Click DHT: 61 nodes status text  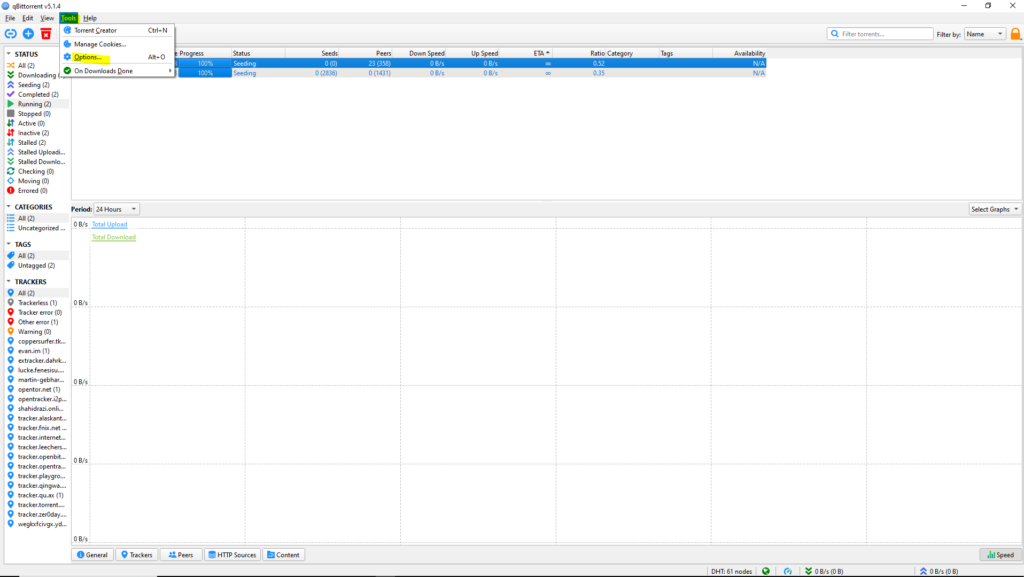tap(731, 571)
